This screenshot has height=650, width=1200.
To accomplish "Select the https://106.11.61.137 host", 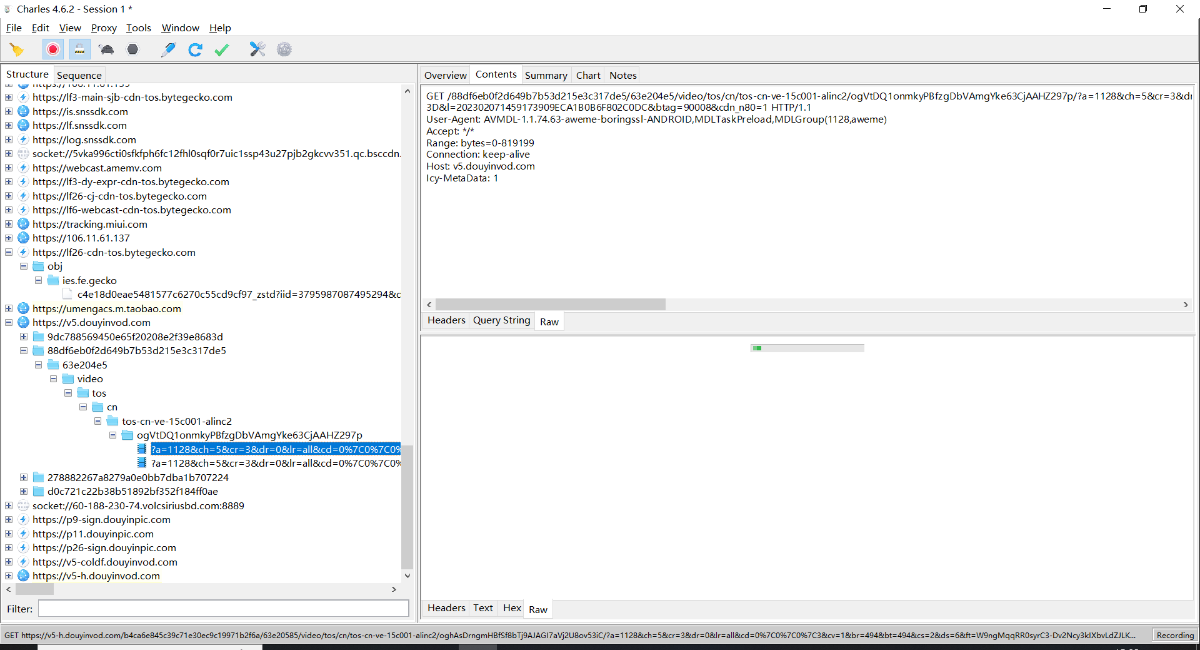I will [x=81, y=239].
